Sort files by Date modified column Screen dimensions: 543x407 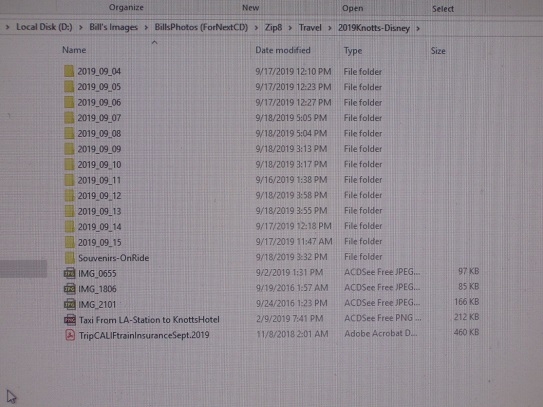coord(283,50)
